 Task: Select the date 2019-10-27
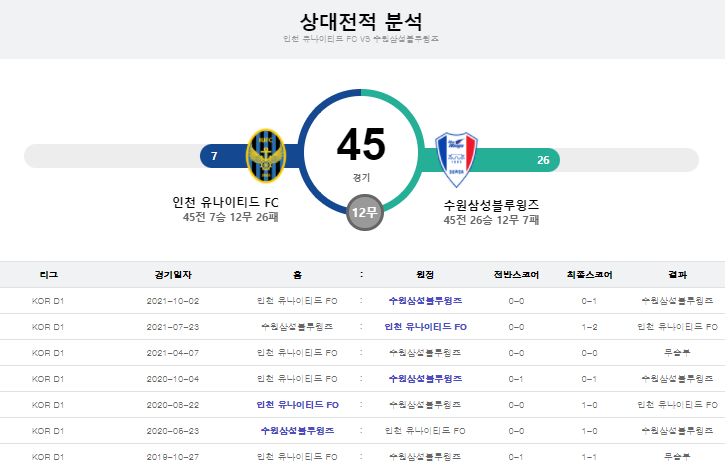173,457
